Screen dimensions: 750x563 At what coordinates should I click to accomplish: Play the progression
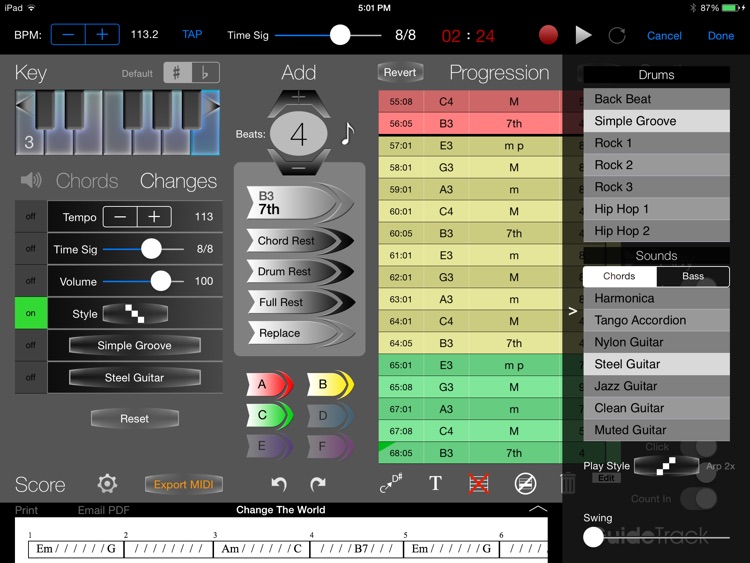pyautogui.click(x=583, y=35)
